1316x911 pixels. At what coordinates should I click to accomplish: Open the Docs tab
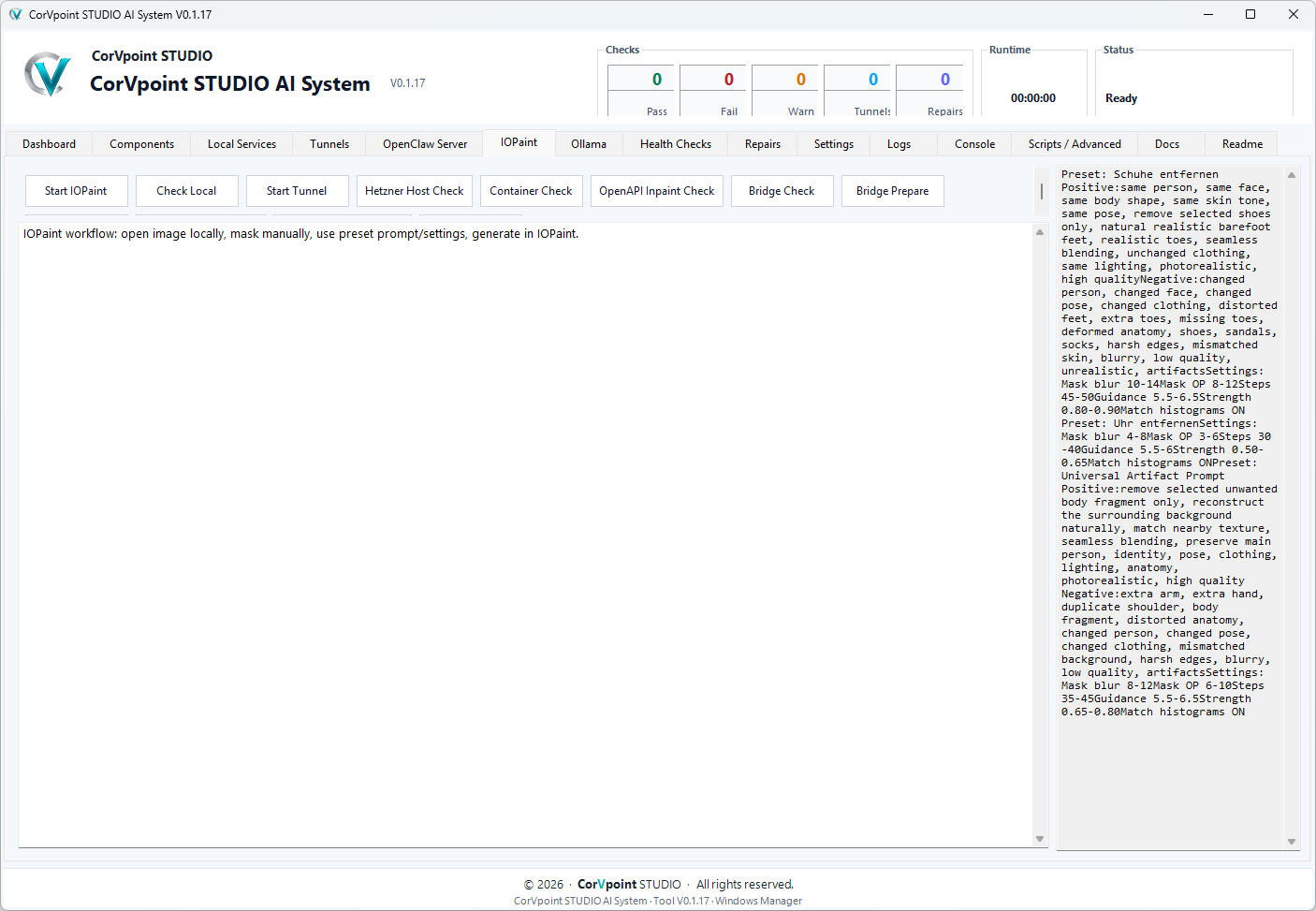pos(1167,144)
